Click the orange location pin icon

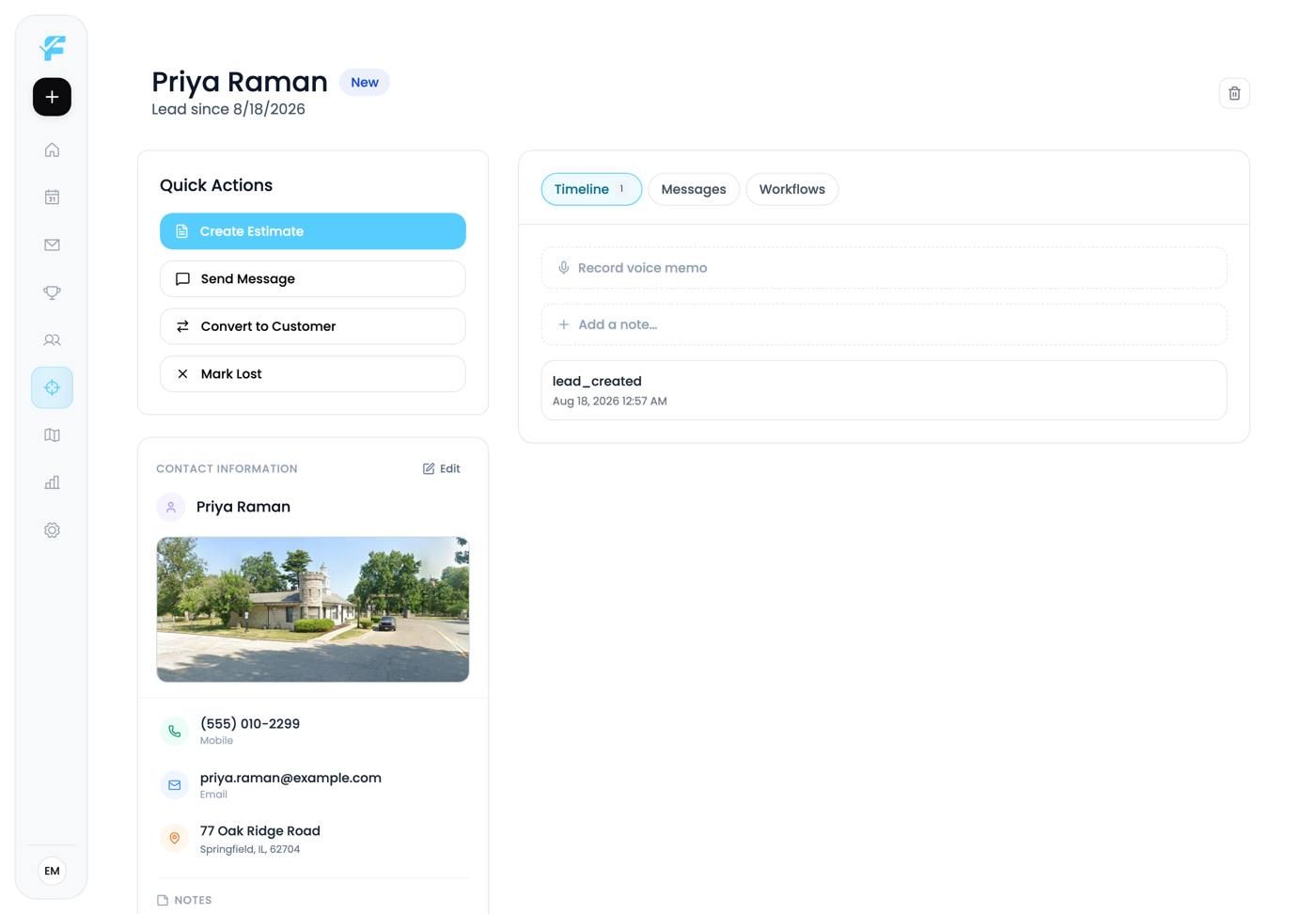[x=175, y=838]
